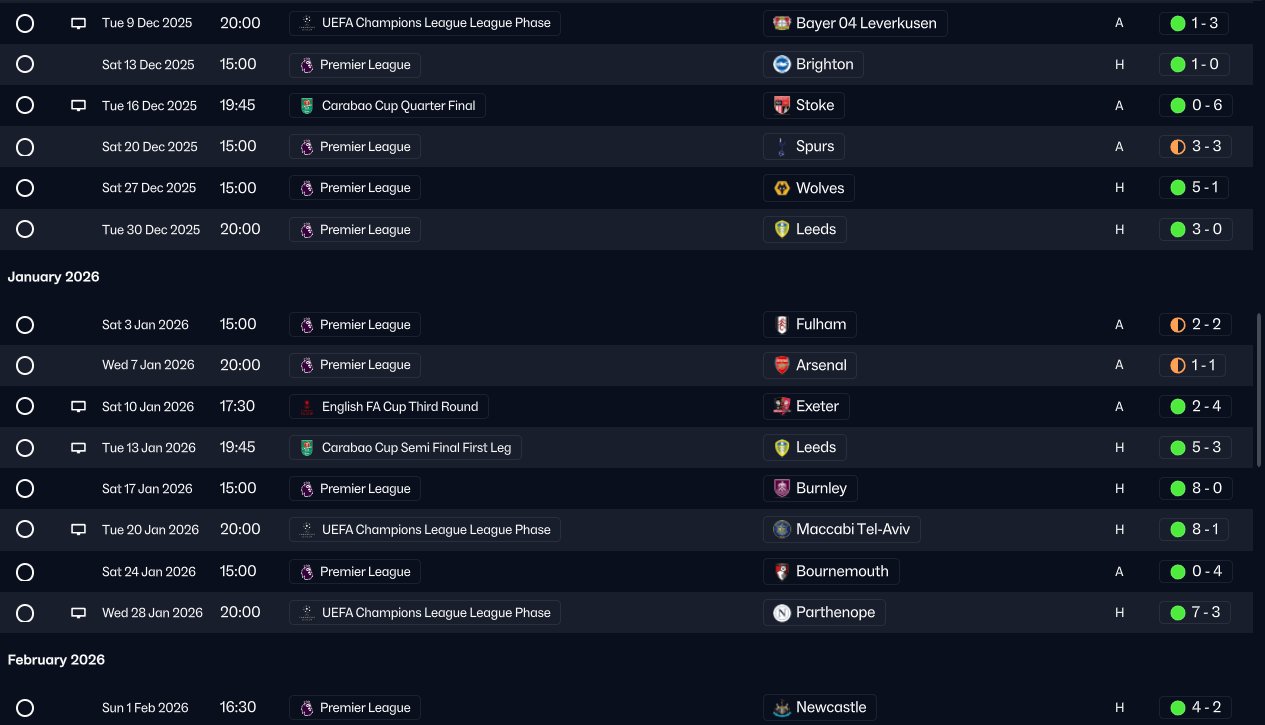Click the Wolves club crest icon
Viewport: 1265px width, 725px height.
(x=782, y=188)
